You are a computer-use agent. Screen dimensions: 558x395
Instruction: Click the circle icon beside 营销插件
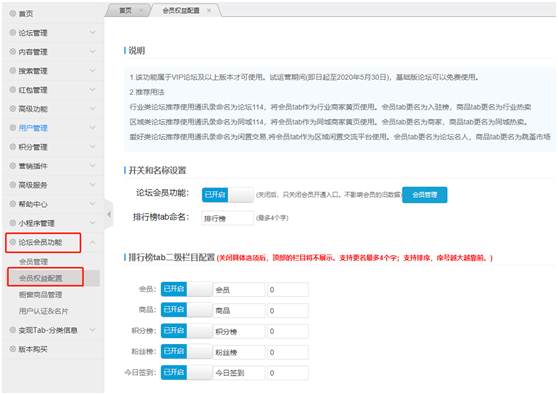tap(13, 166)
